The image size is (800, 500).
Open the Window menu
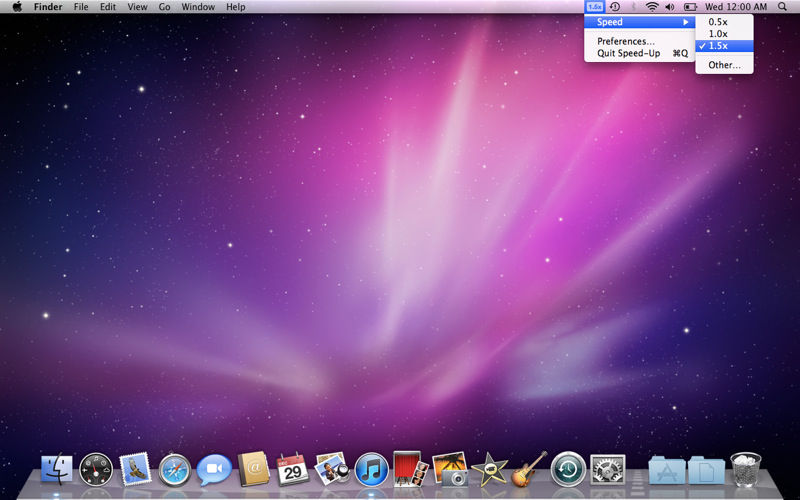pyautogui.click(x=198, y=7)
